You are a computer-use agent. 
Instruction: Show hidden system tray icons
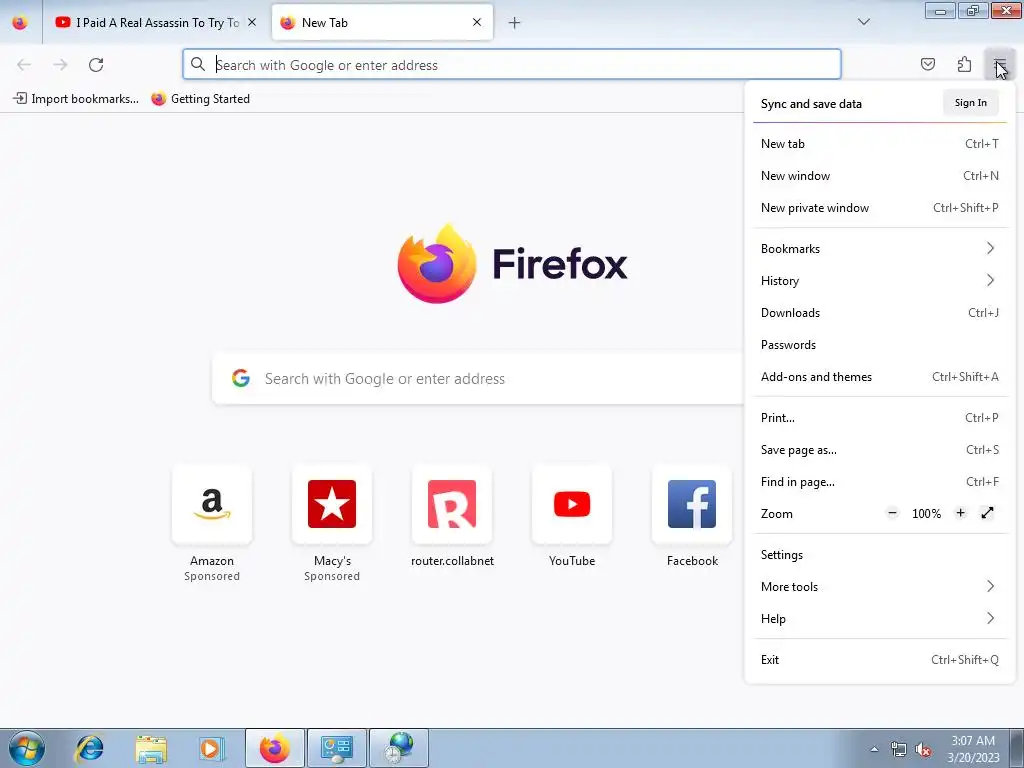coord(874,749)
